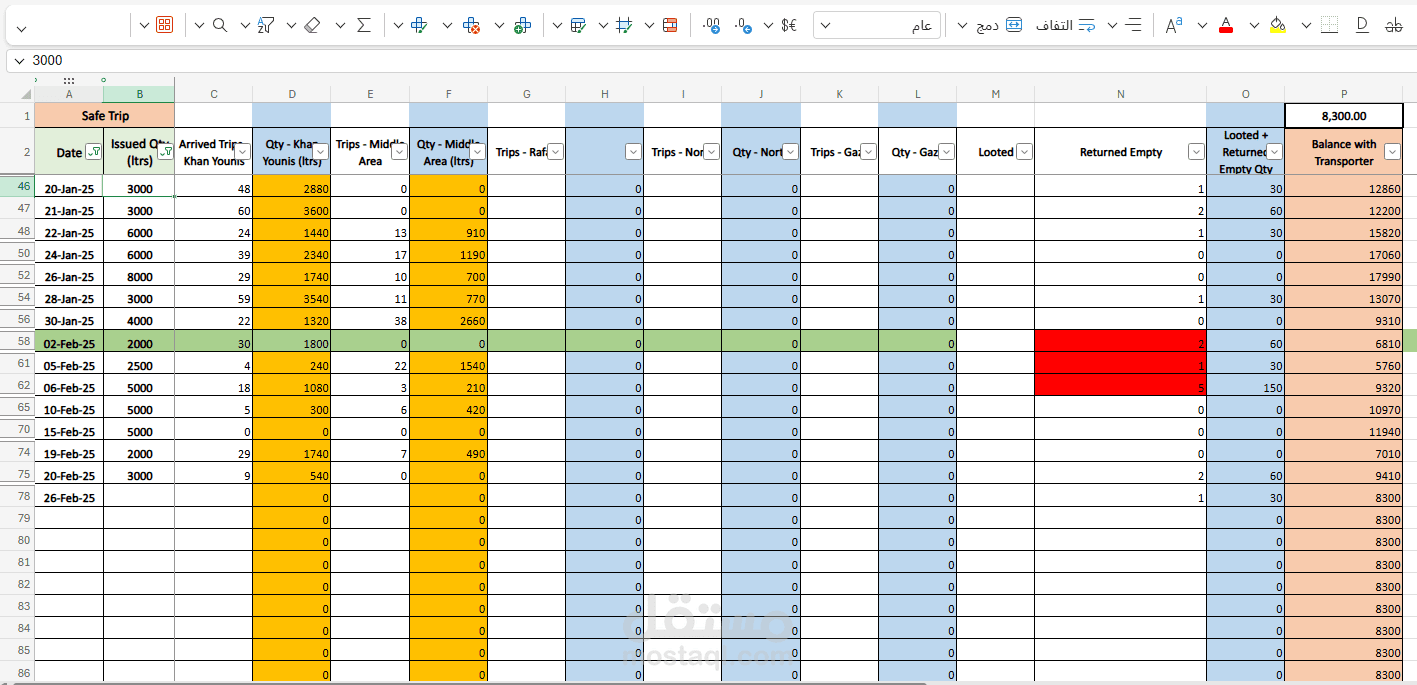Viewport: 1417px width, 685px height.
Task: Apply the yellow fill color
Action: click(1277, 25)
